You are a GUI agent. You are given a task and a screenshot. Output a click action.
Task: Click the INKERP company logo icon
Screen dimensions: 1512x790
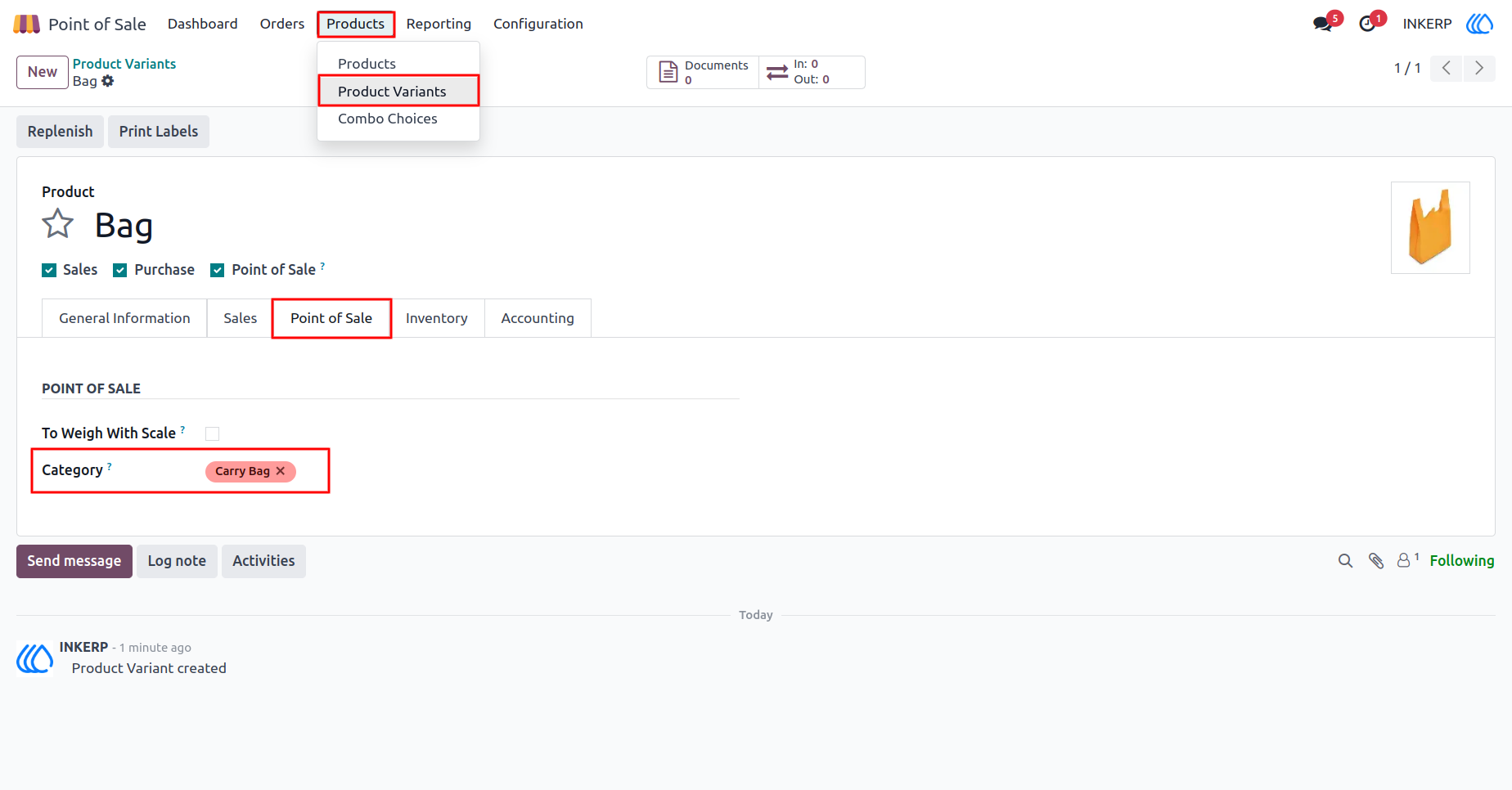(x=1479, y=24)
